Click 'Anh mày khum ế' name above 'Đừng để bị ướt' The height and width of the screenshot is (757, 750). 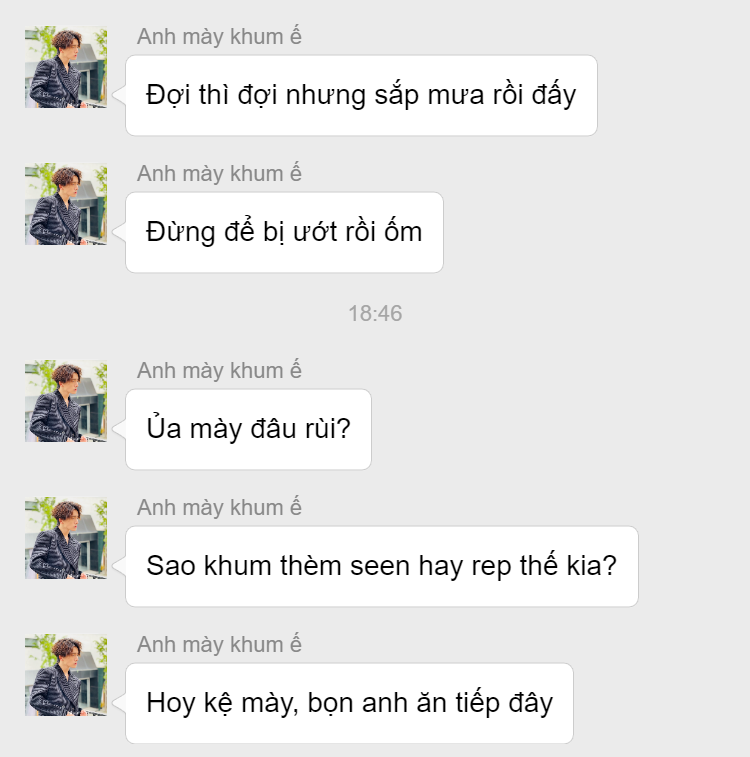(x=219, y=174)
